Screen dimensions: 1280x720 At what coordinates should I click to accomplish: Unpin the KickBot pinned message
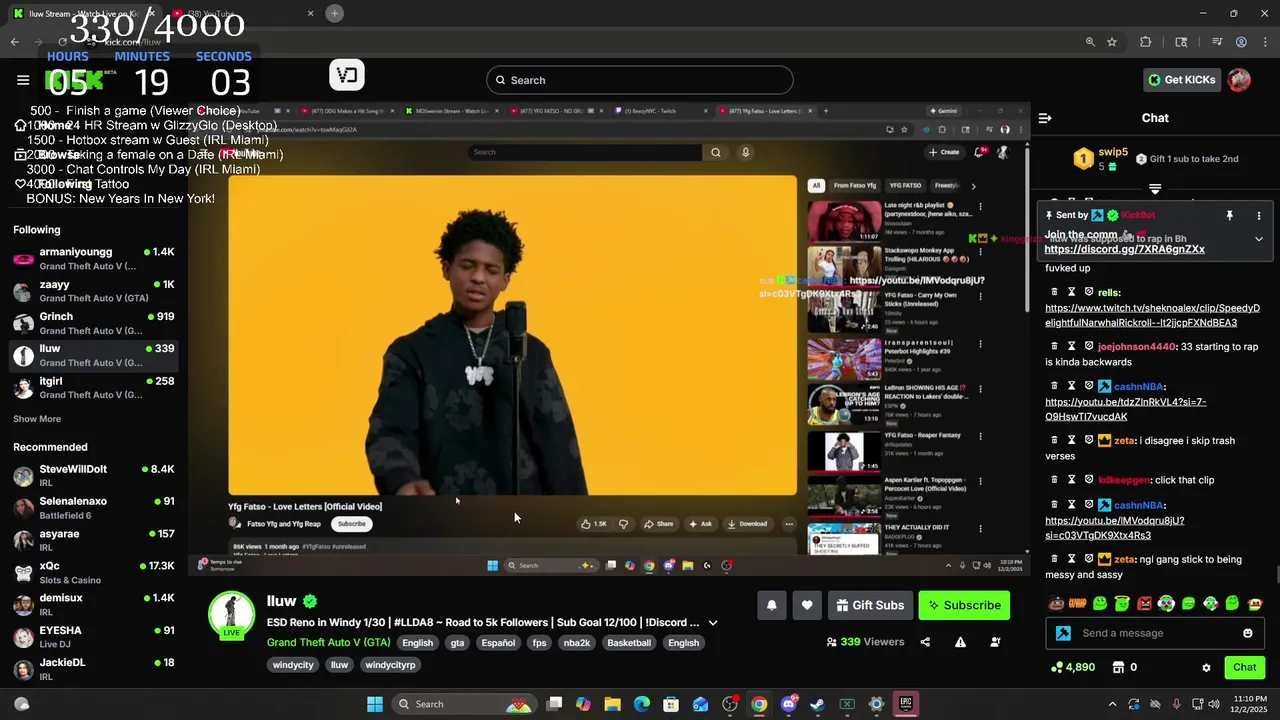click(1229, 216)
